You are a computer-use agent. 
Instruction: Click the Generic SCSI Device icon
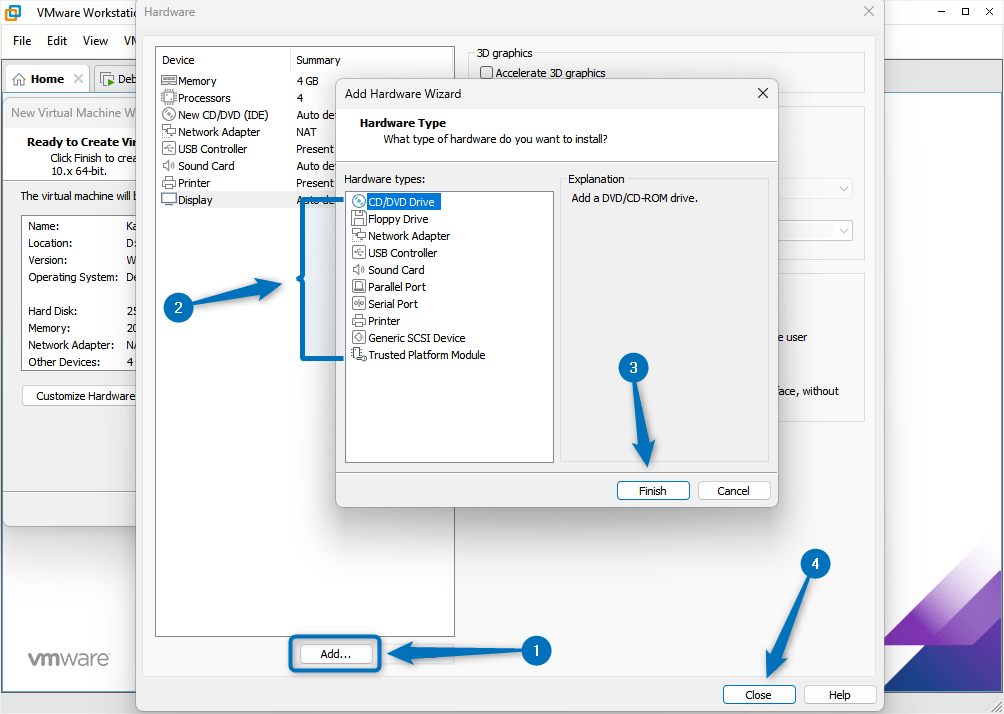coord(359,337)
